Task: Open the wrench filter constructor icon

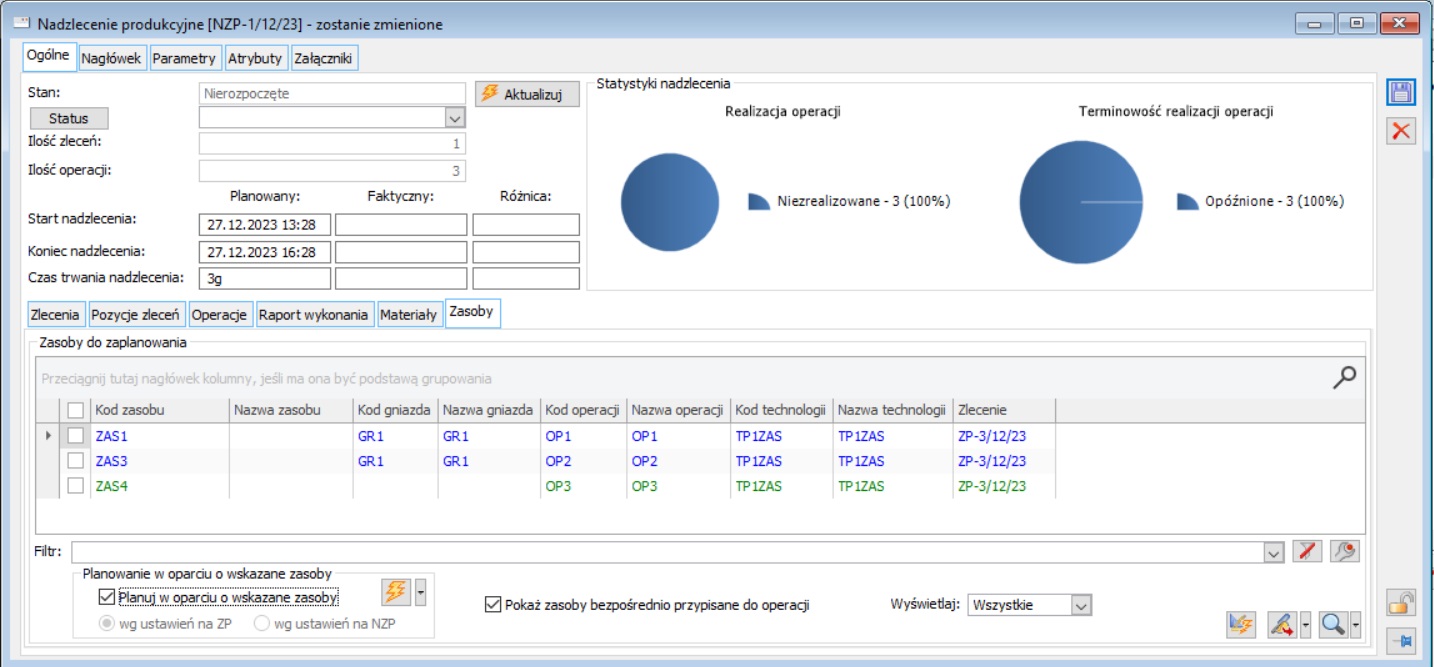Action: tap(1345, 551)
